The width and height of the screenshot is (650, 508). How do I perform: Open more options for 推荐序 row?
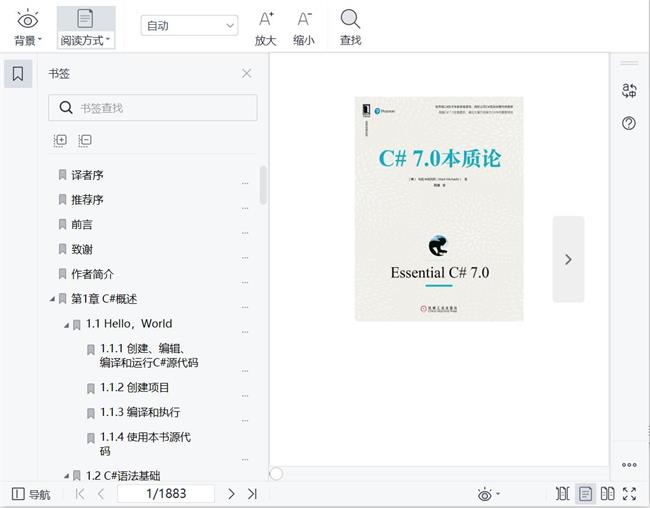[x=245, y=208]
